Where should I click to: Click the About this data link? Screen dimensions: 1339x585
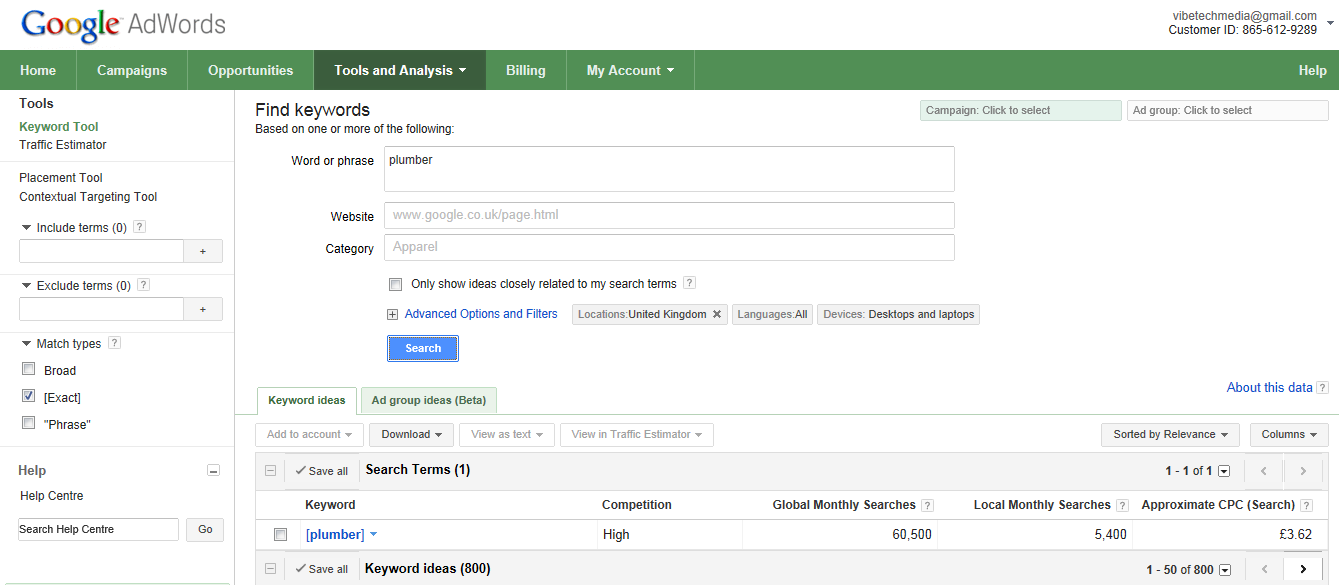(x=1270, y=388)
